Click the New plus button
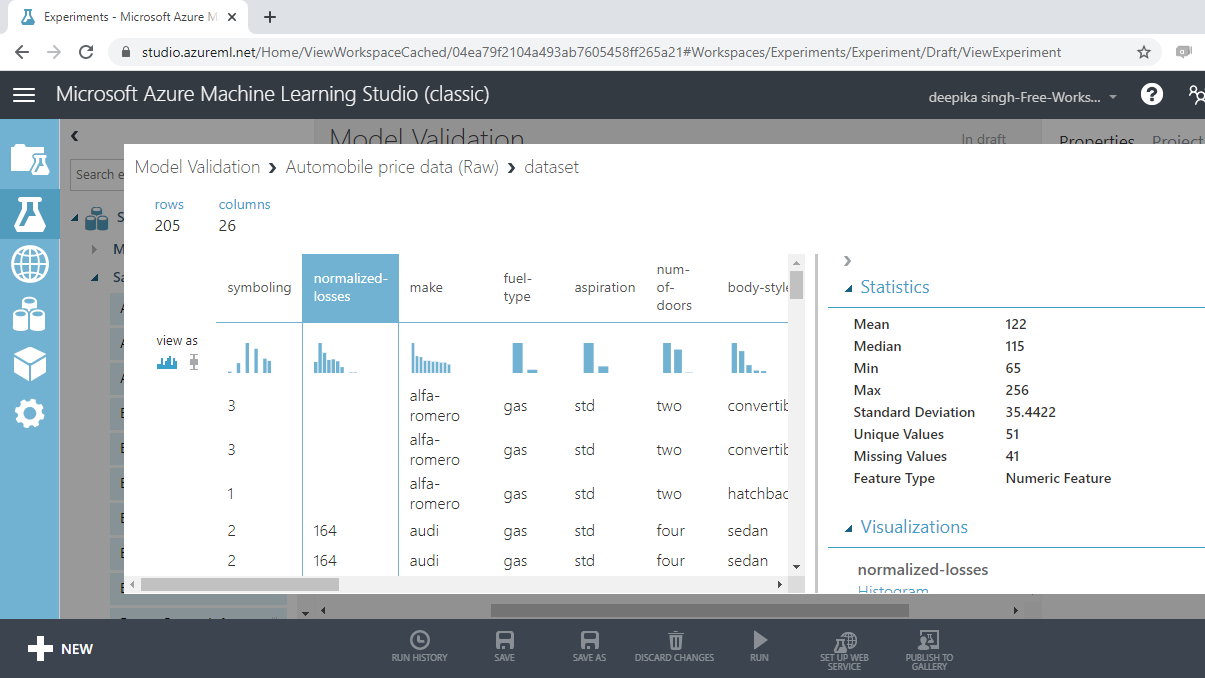 60,649
